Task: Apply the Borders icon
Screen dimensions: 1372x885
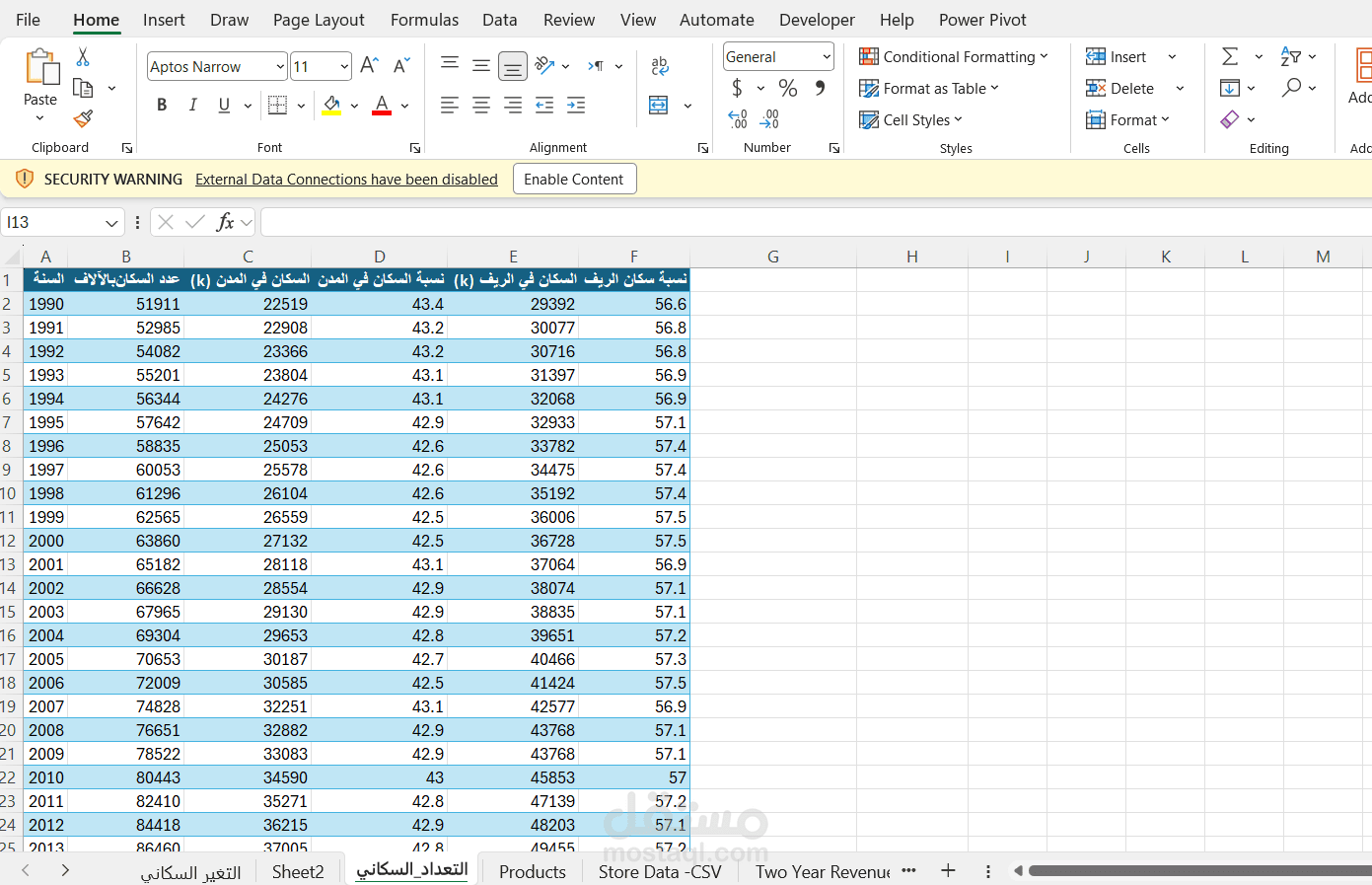Action: [278, 105]
